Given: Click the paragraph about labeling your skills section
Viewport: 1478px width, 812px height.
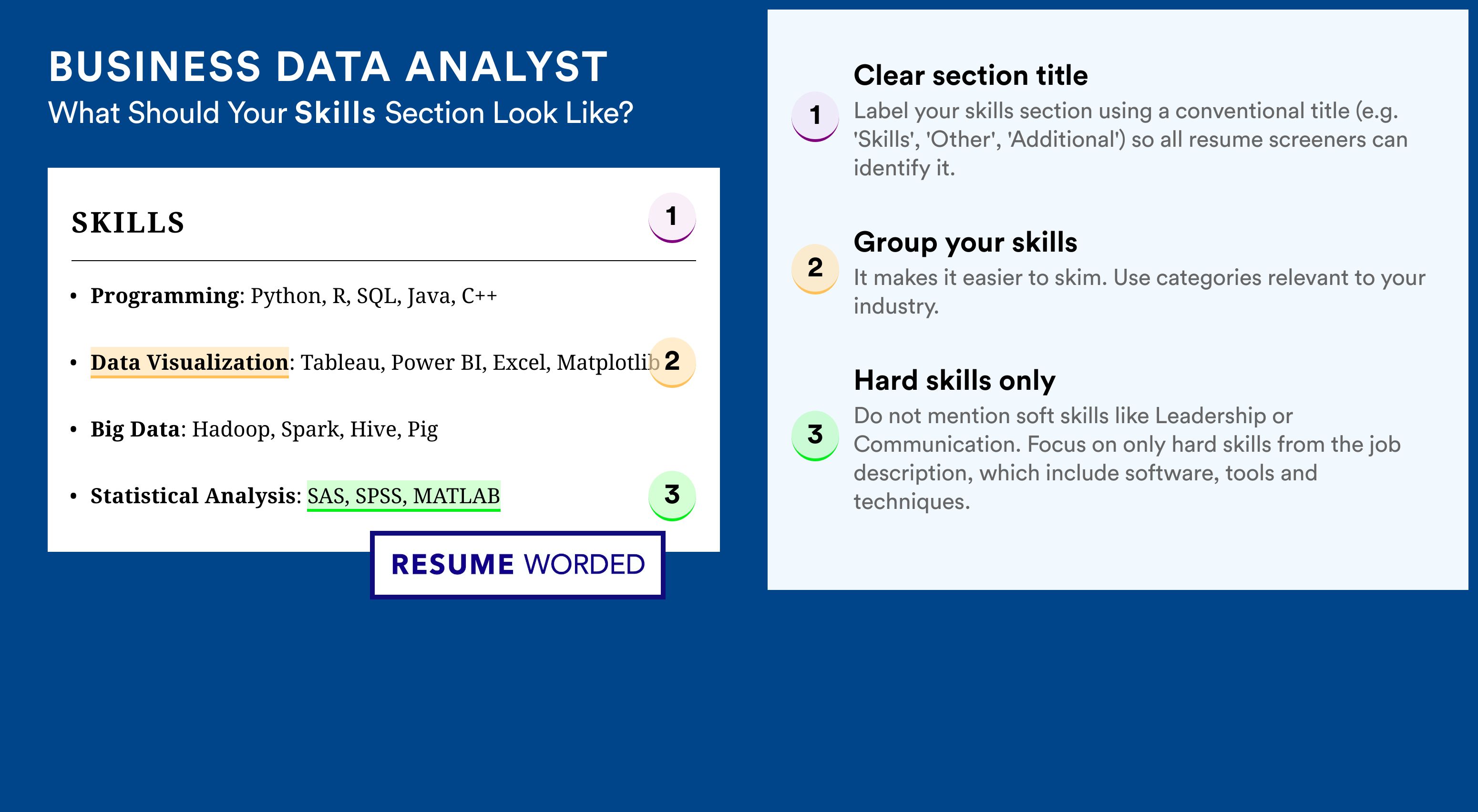Looking at the screenshot, I should click(1130, 139).
